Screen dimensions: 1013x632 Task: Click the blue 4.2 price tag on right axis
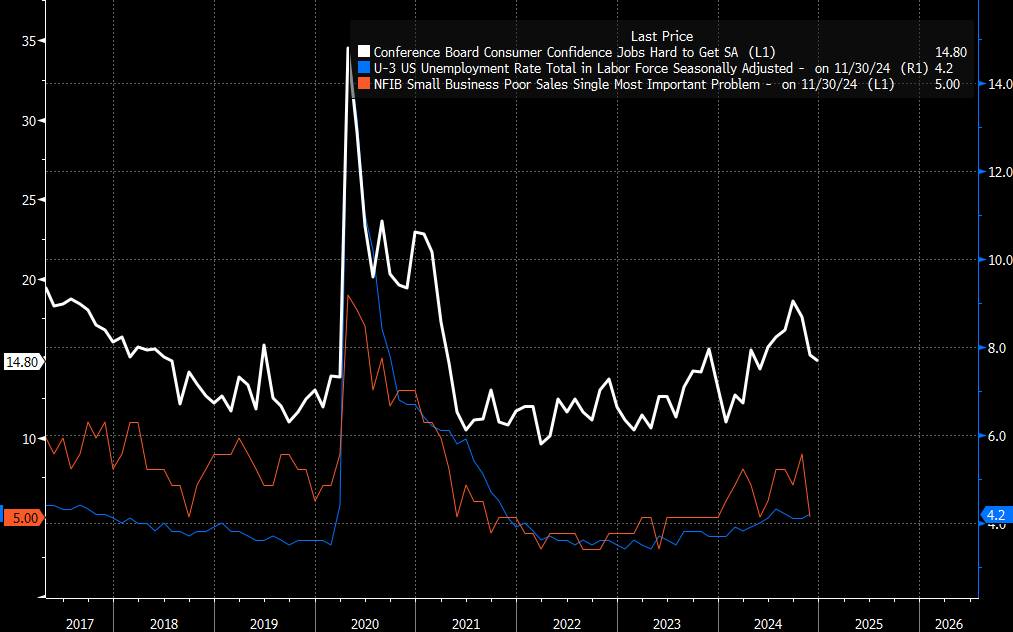click(x=996, y=515)
